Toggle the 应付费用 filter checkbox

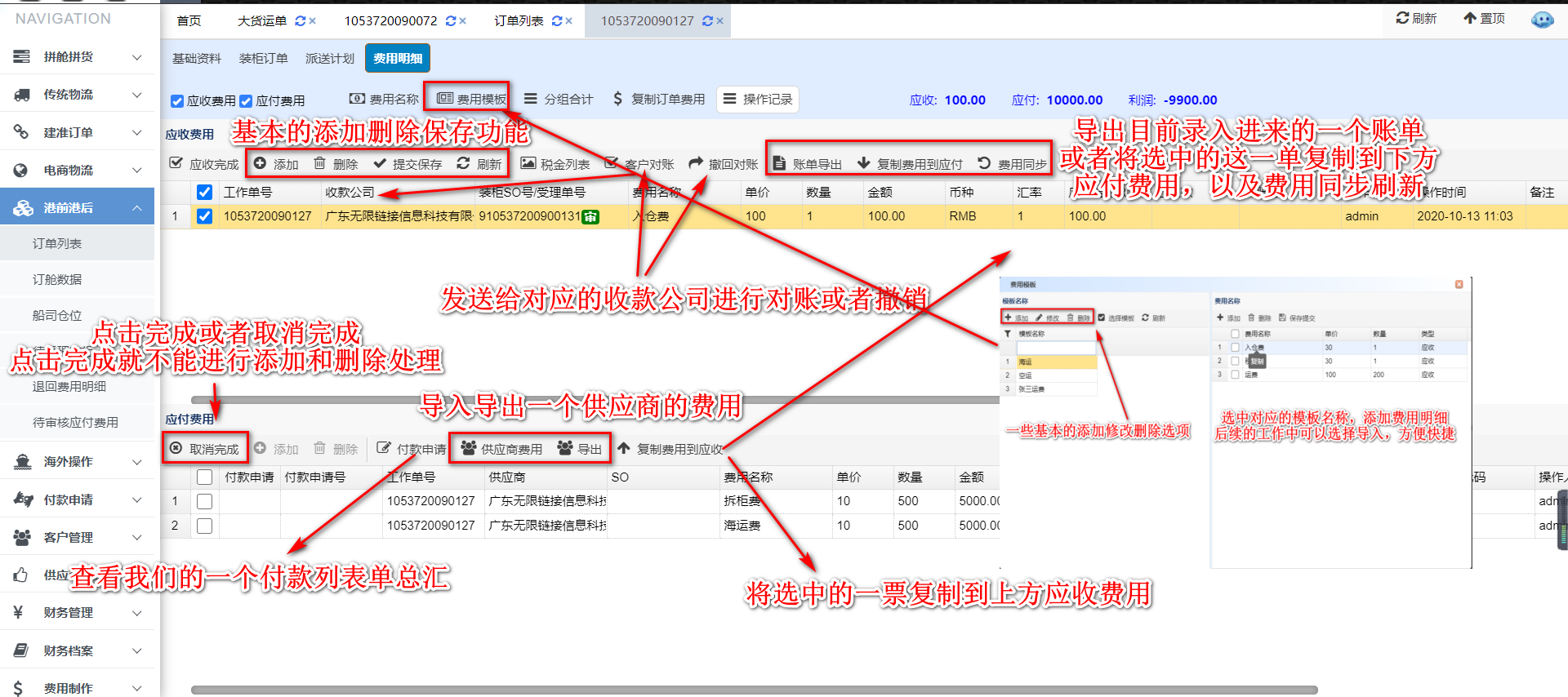click(246, 101)
